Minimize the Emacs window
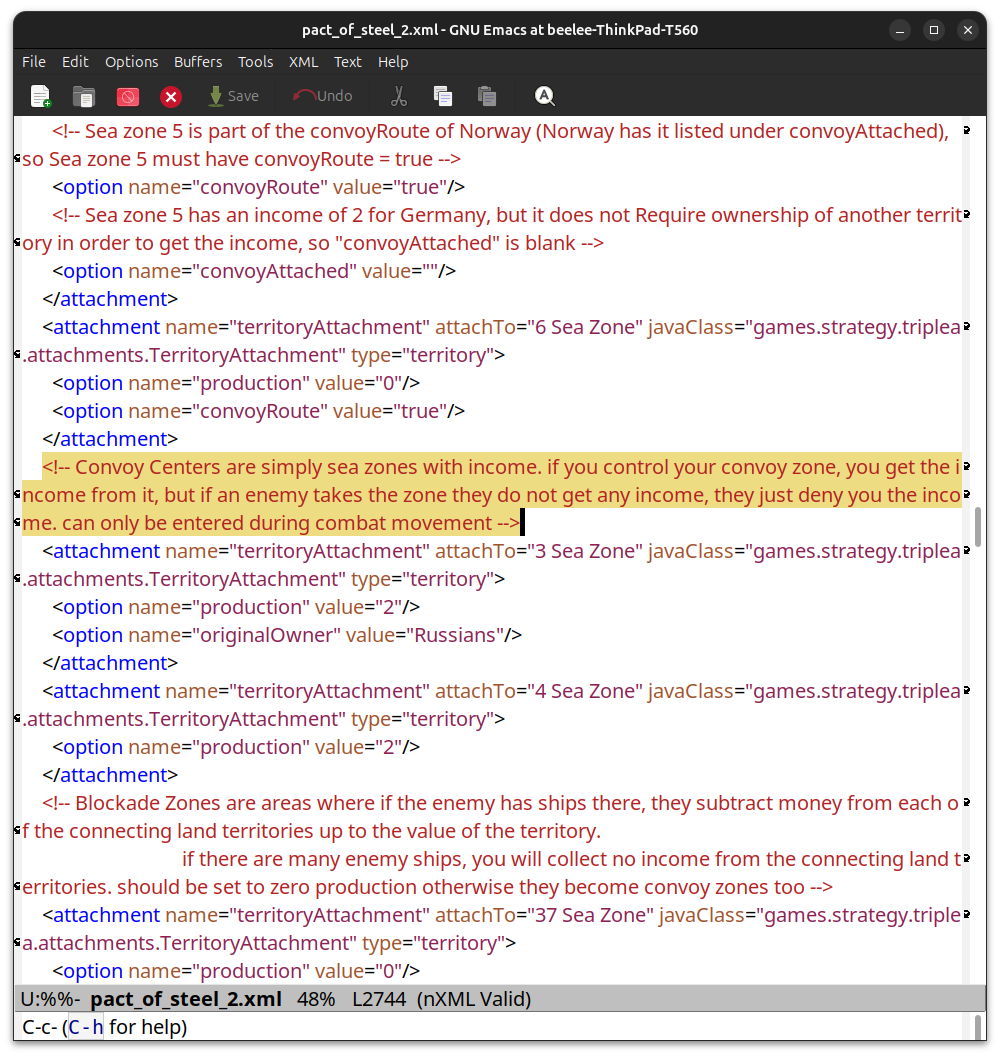The height and width of the screenshot is (1057, 1000). 900,30
